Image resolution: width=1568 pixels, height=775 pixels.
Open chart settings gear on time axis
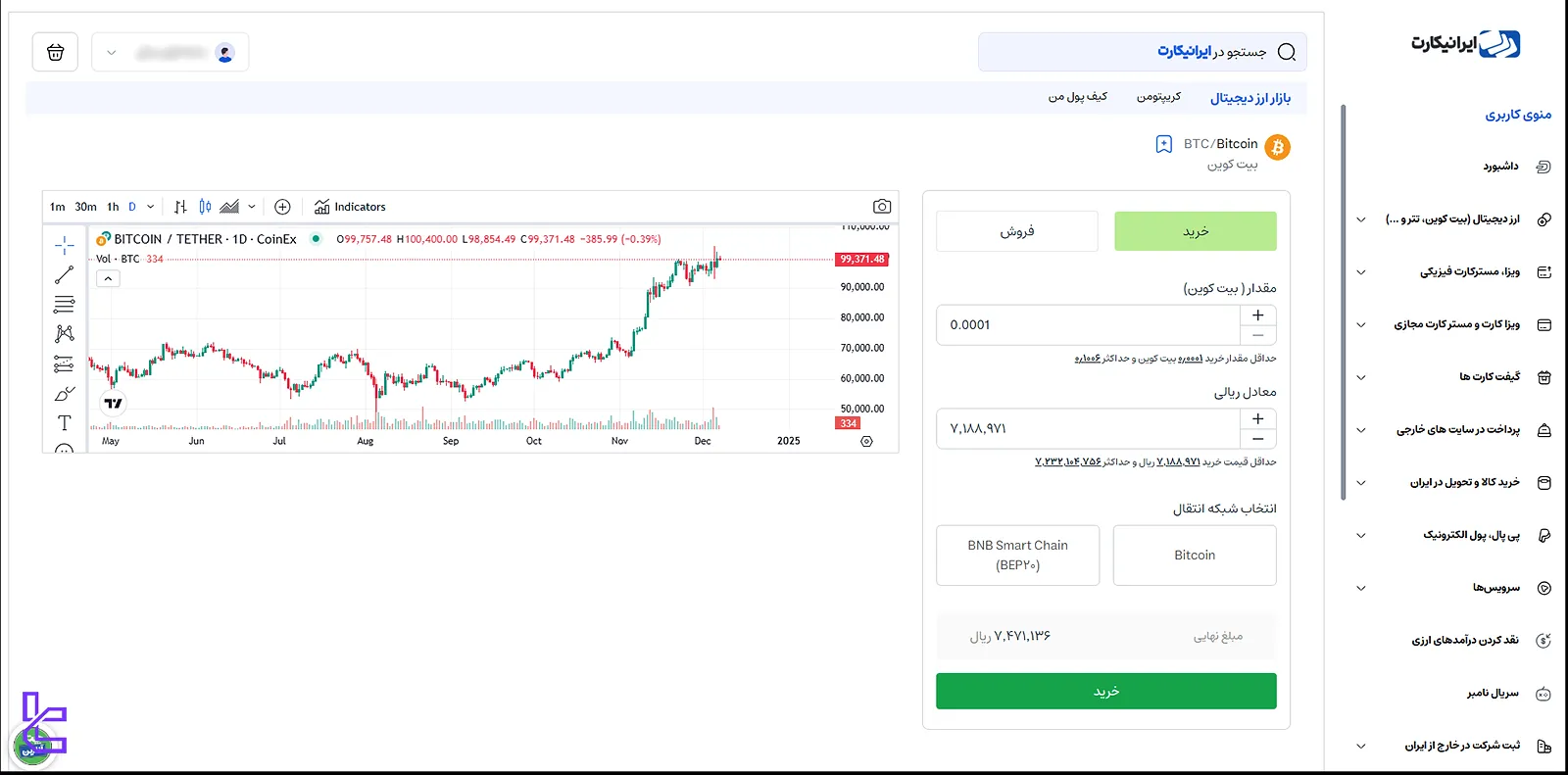point(866,442)
